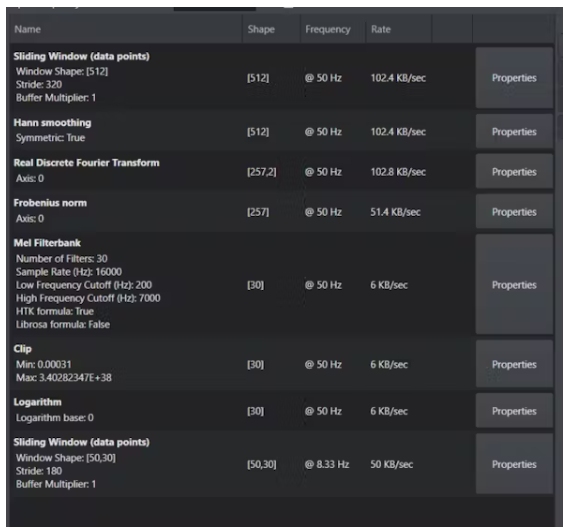Select the Real Discrete Fourier Transform title

coord(86,163)
